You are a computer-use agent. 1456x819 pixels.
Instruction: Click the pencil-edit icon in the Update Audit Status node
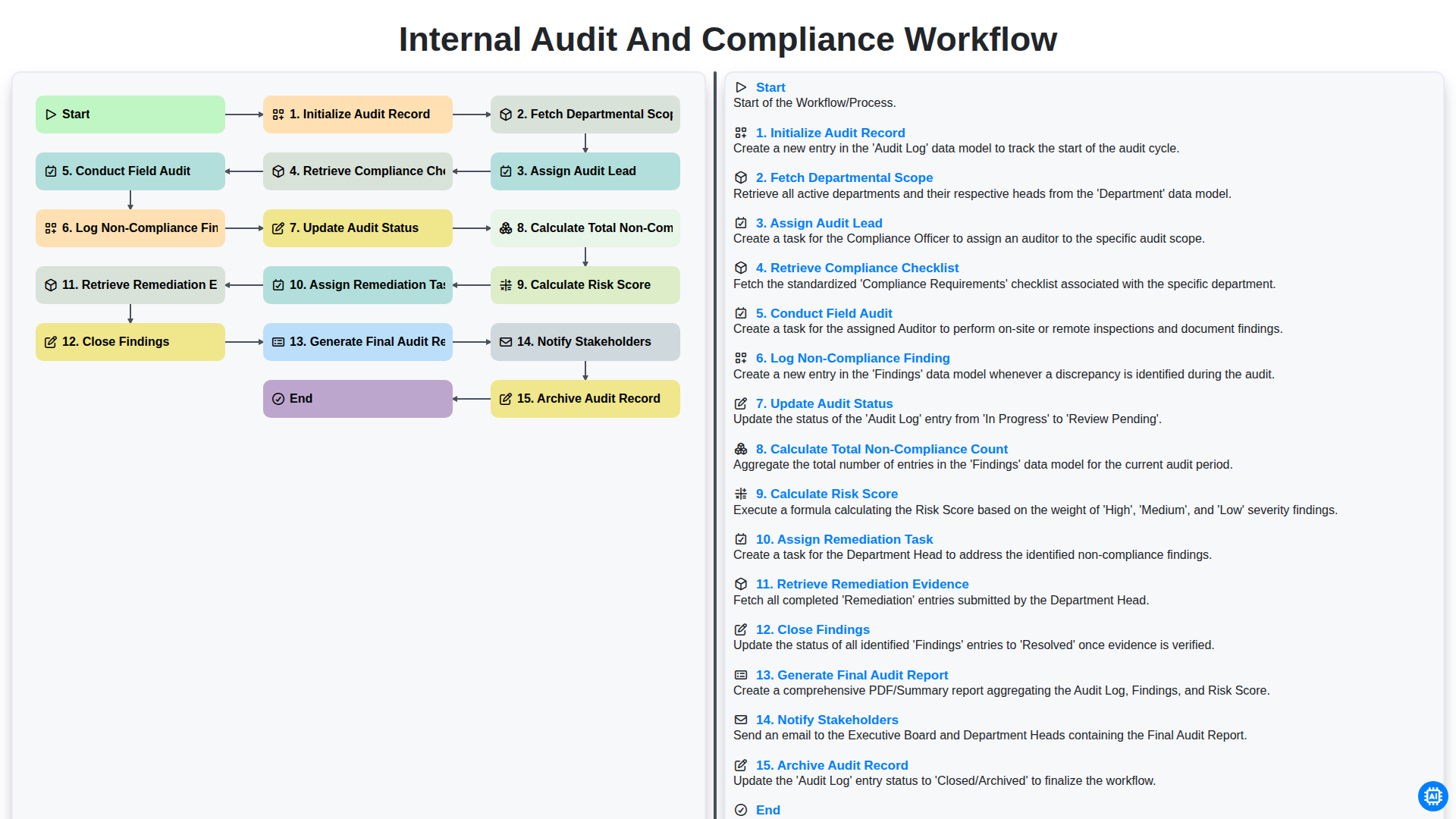(x=278, y=228)
